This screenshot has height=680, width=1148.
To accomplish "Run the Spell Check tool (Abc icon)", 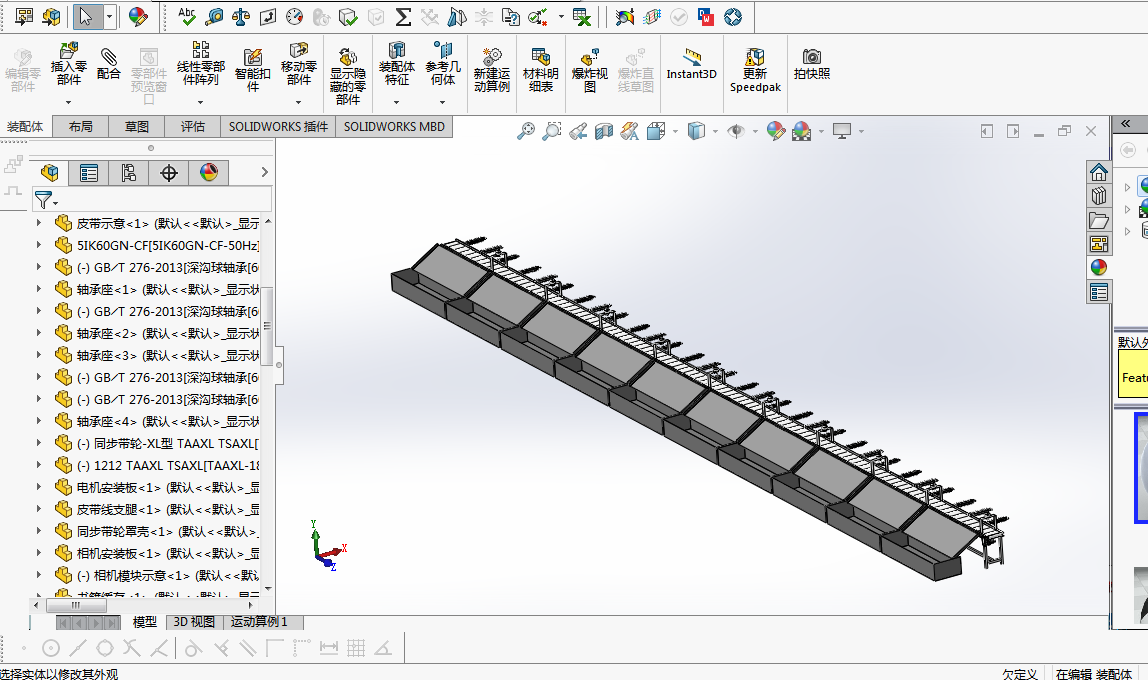I will pyautogui.click(x=187, y=16).
